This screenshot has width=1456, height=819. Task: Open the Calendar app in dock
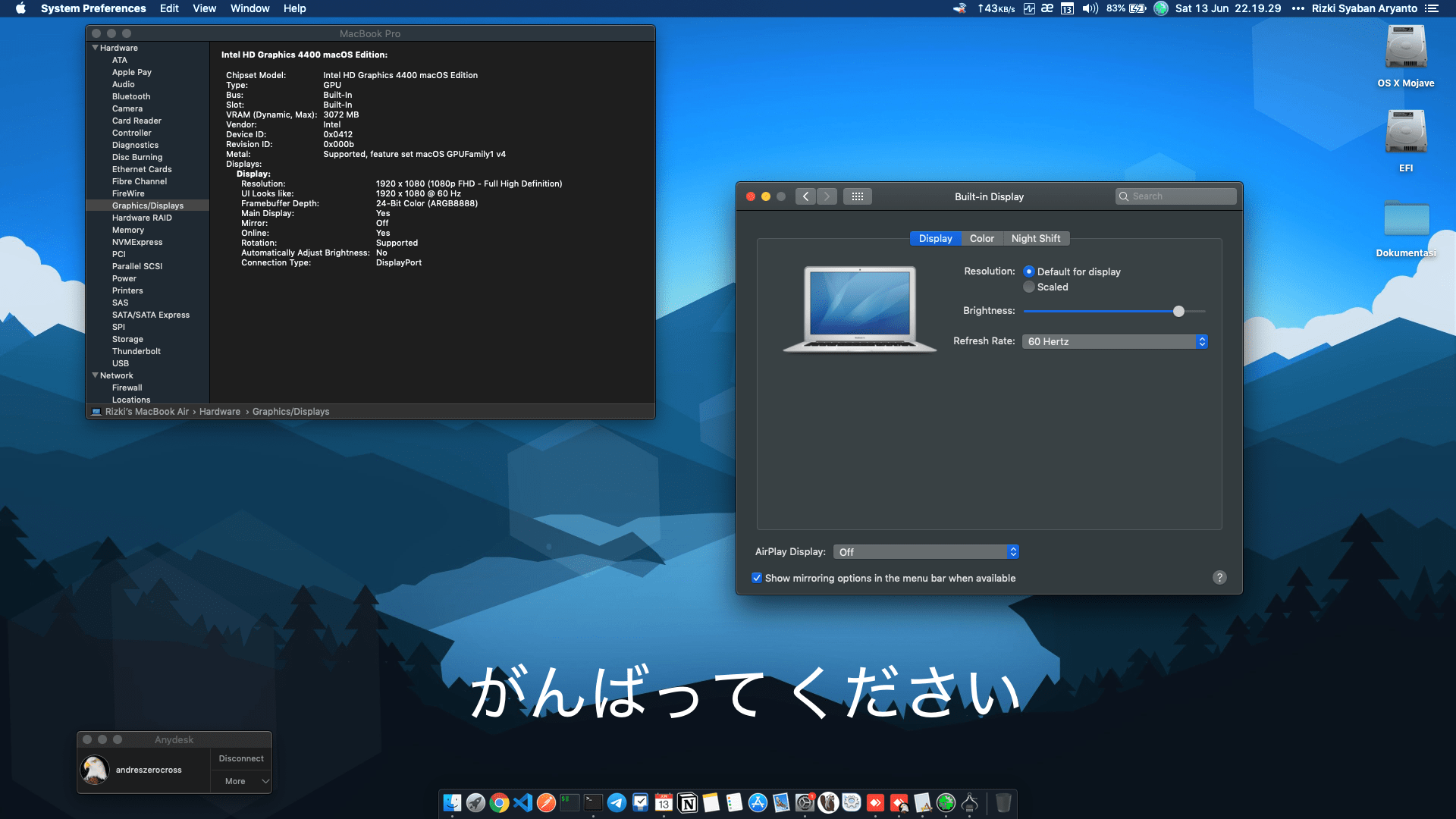point(664,802)
